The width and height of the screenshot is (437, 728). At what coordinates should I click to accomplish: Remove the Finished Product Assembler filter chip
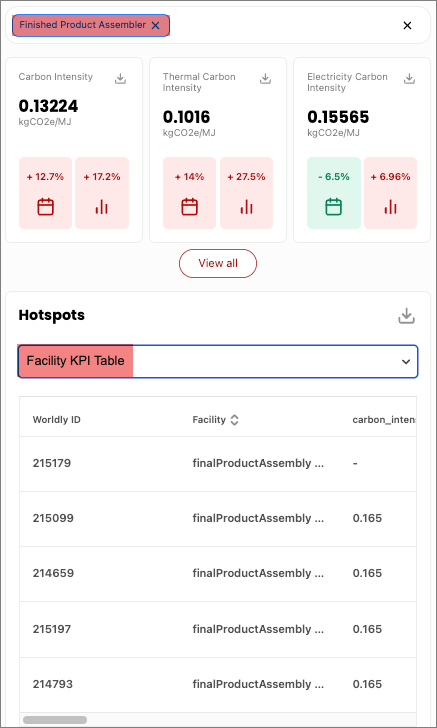point(156,26)
